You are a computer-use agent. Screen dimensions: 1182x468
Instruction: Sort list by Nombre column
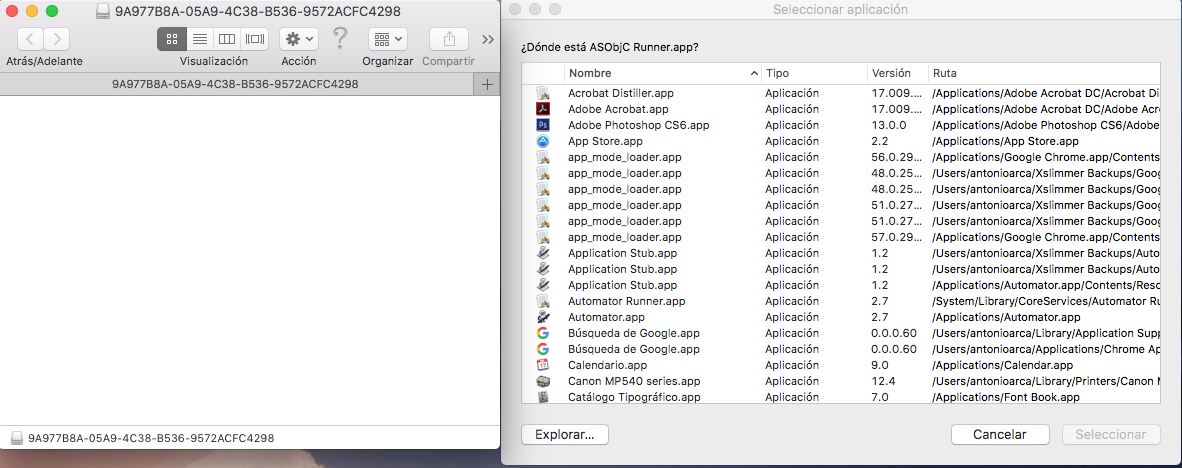point(663,73)
